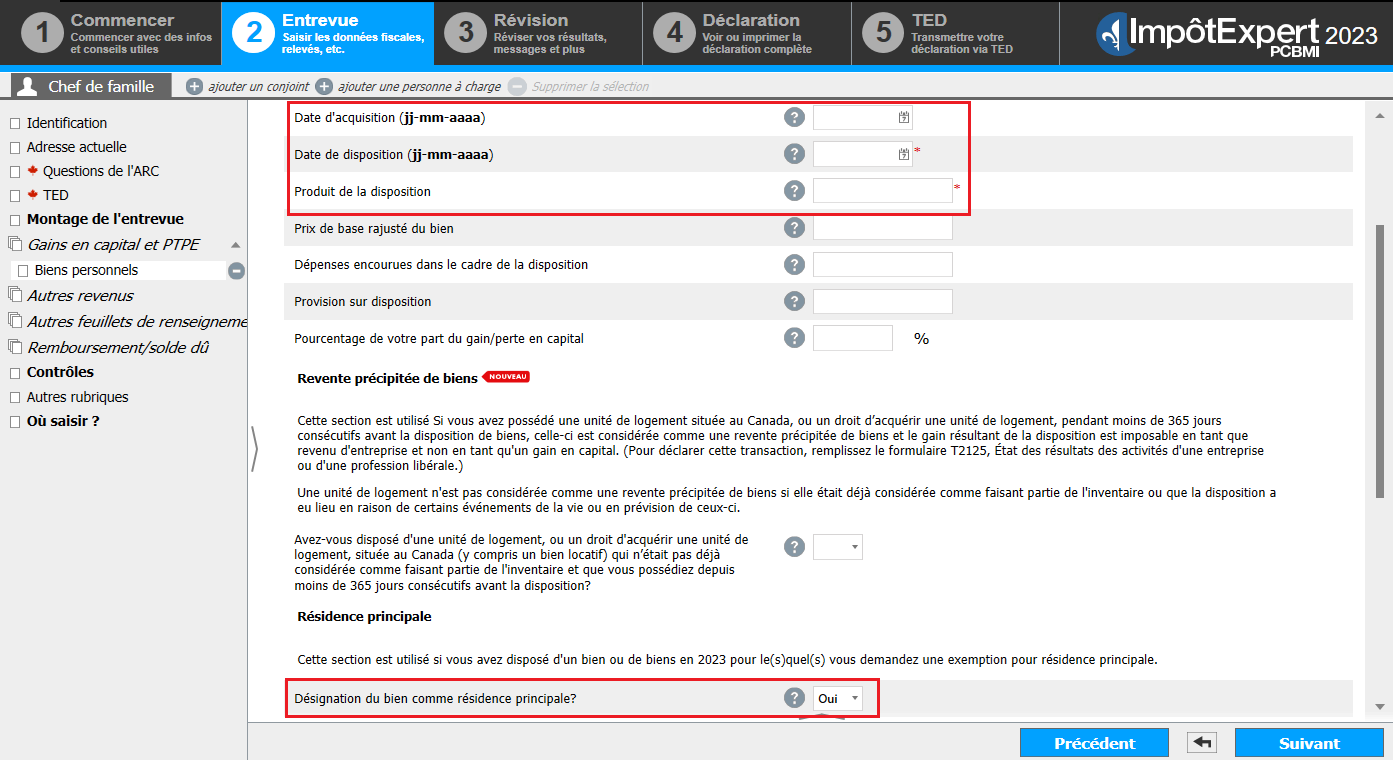Focus the Pourcentage de votre part field
The image size is (1393, 760).
click(852, 338)
